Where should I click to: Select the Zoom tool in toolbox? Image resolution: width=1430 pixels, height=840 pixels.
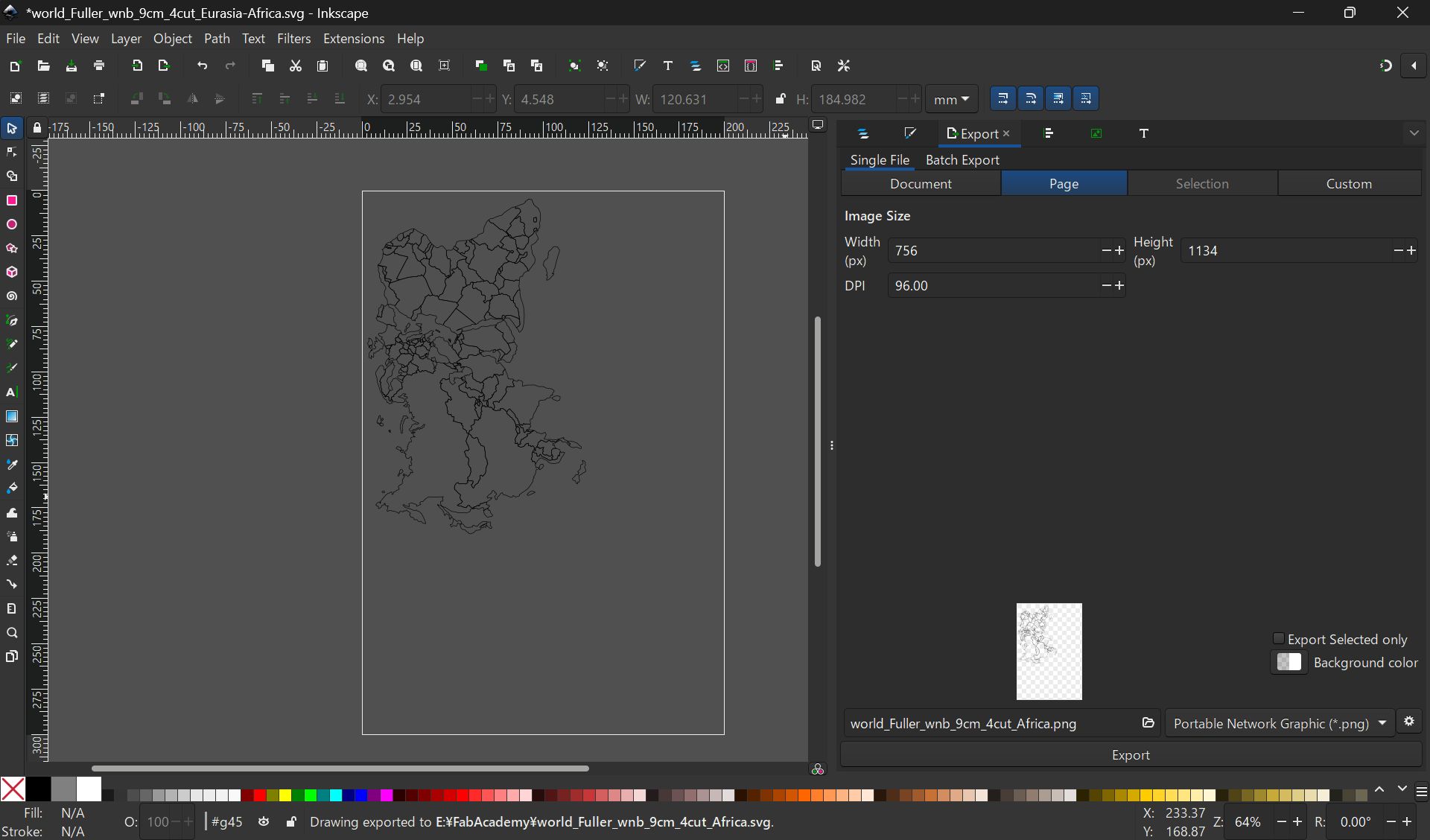tap(12, 633)
